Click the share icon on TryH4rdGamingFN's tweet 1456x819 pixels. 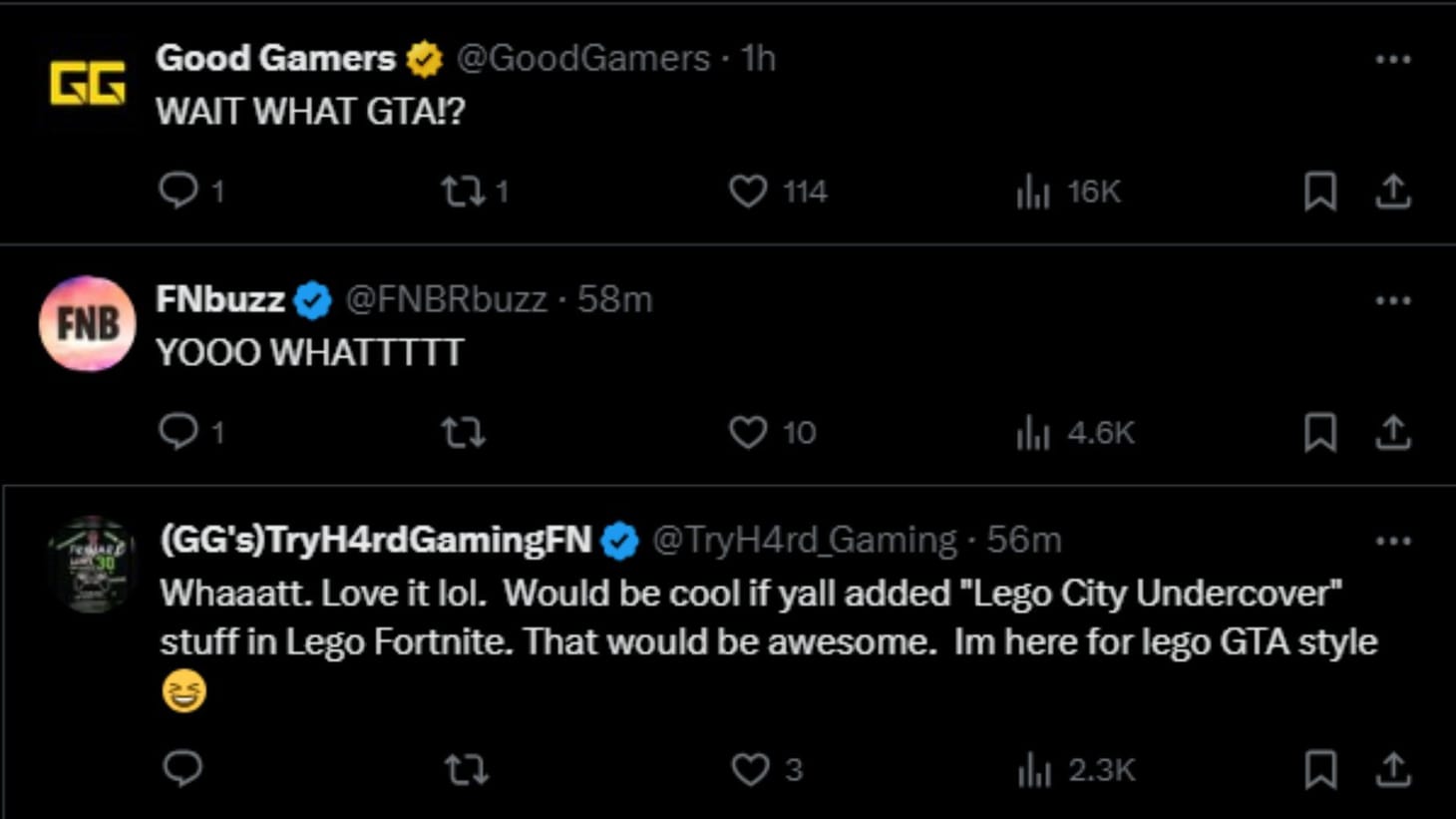click(x=1393, y=769)
